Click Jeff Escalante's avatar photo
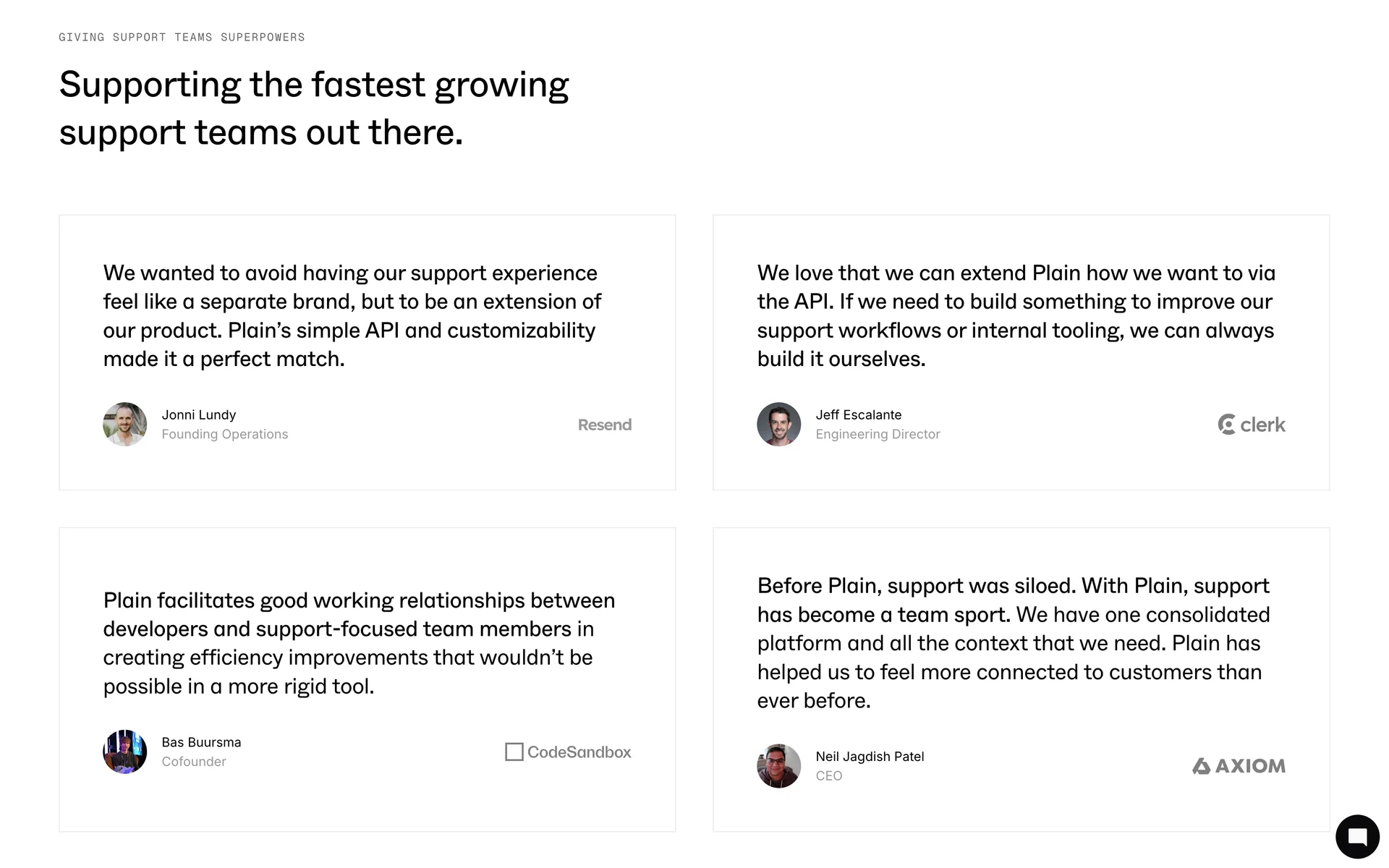 779,425
